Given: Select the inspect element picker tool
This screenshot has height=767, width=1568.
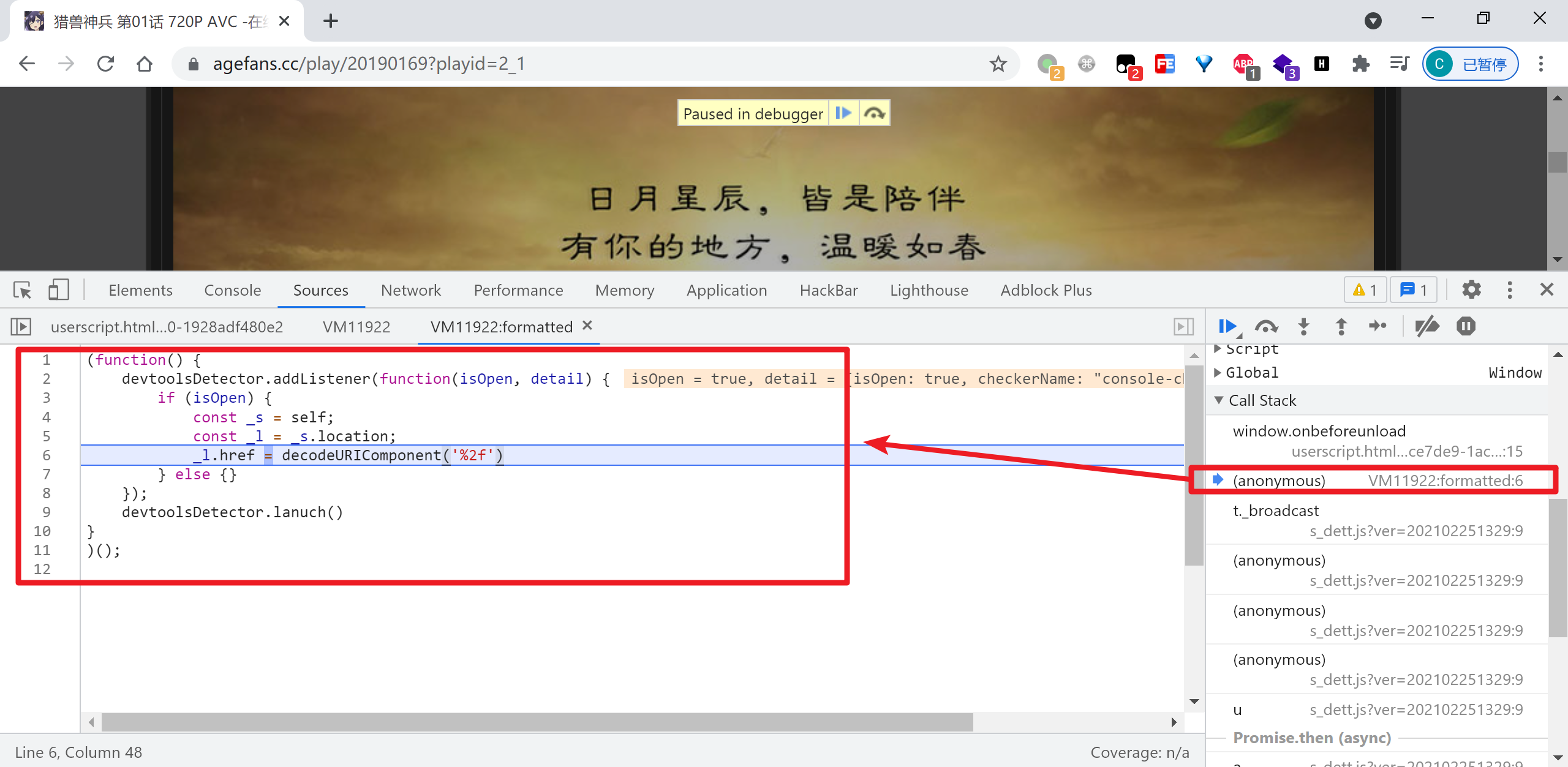Looking at the screenshot, I should pyautogui.click(x=22, y=290).
